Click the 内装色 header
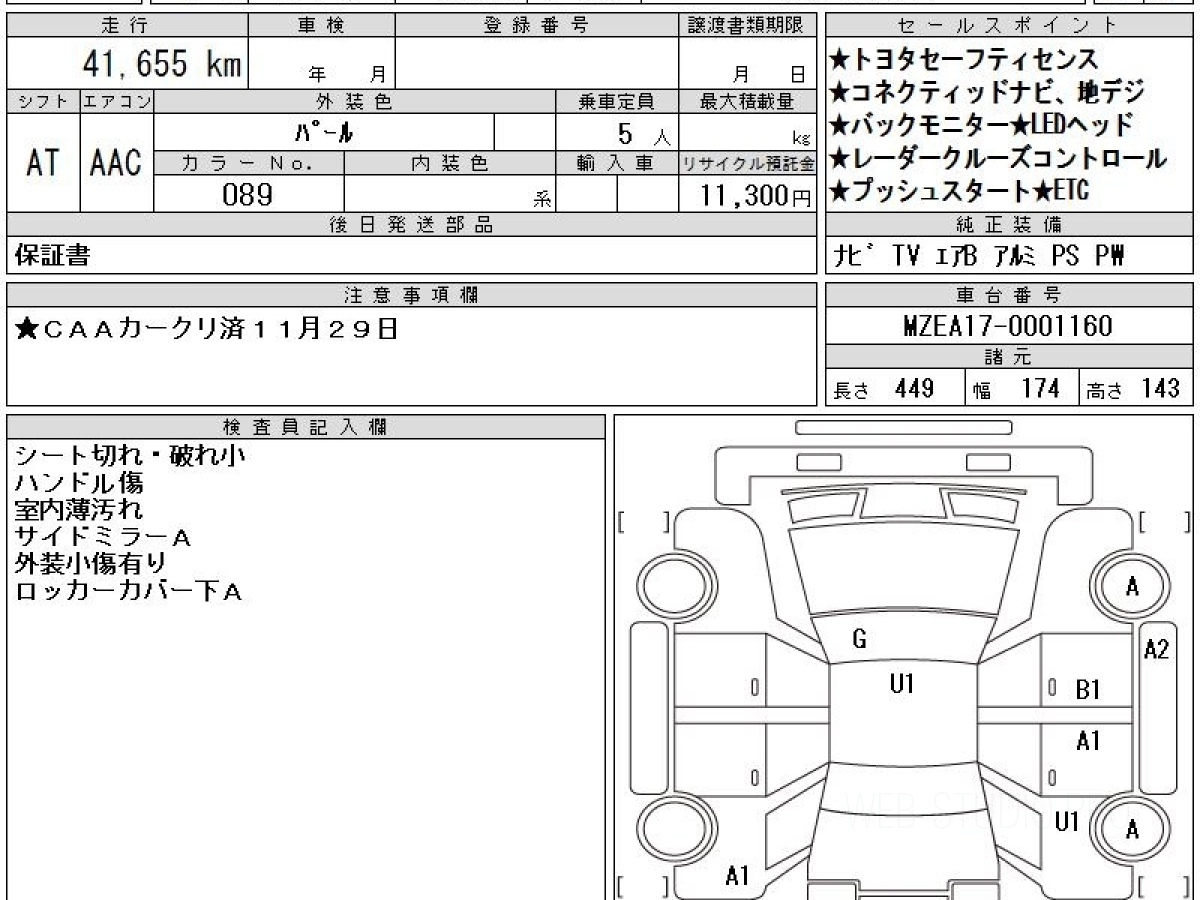Image resolution: width=1200 pixels, height=900 pixels. [449, 163]
